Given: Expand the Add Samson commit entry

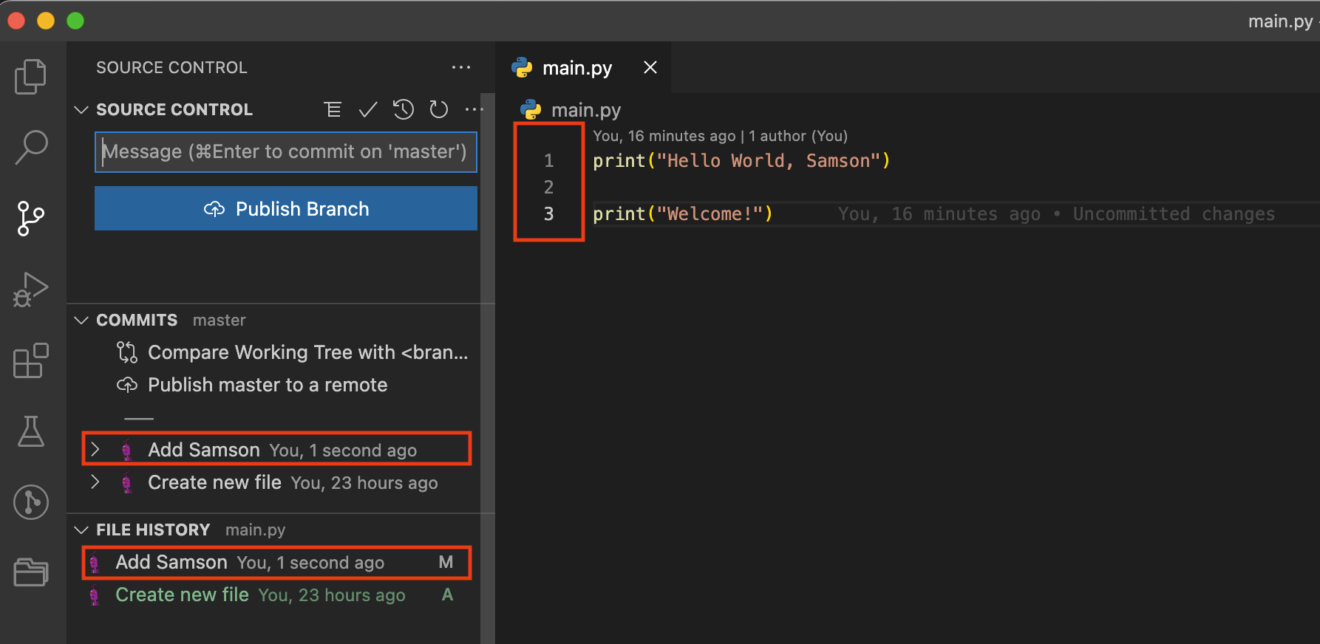Looking at the screenshot, I should point(95,449).
